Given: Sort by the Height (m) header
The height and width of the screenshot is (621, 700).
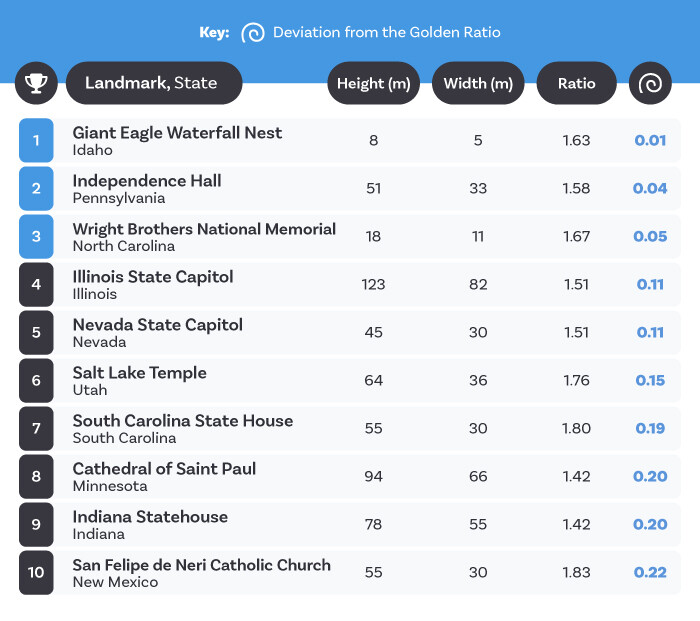Looking at the screenshot, I should coord(373,83).
